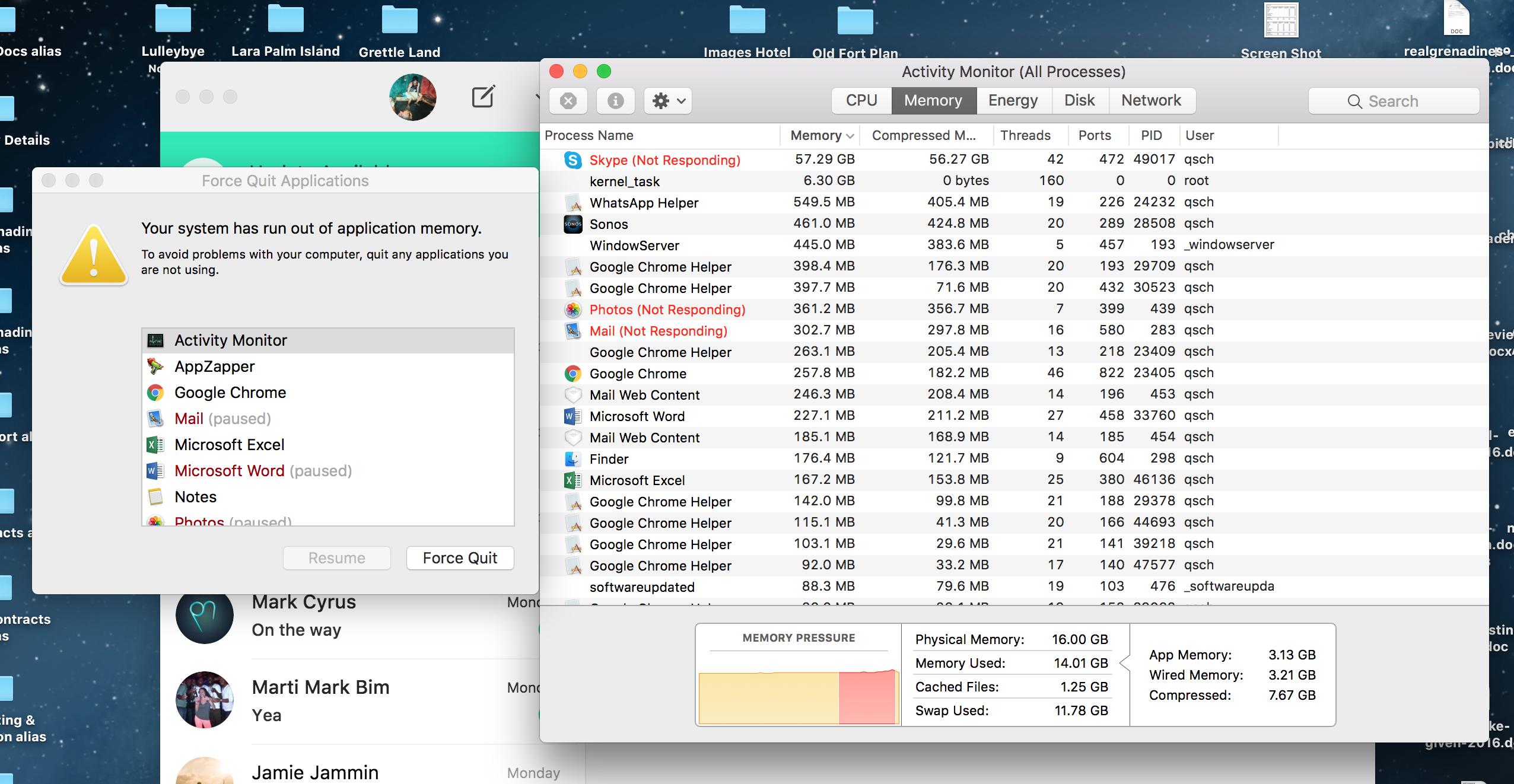Select Mail (paused) in Force Quit list

pos(328,419)
